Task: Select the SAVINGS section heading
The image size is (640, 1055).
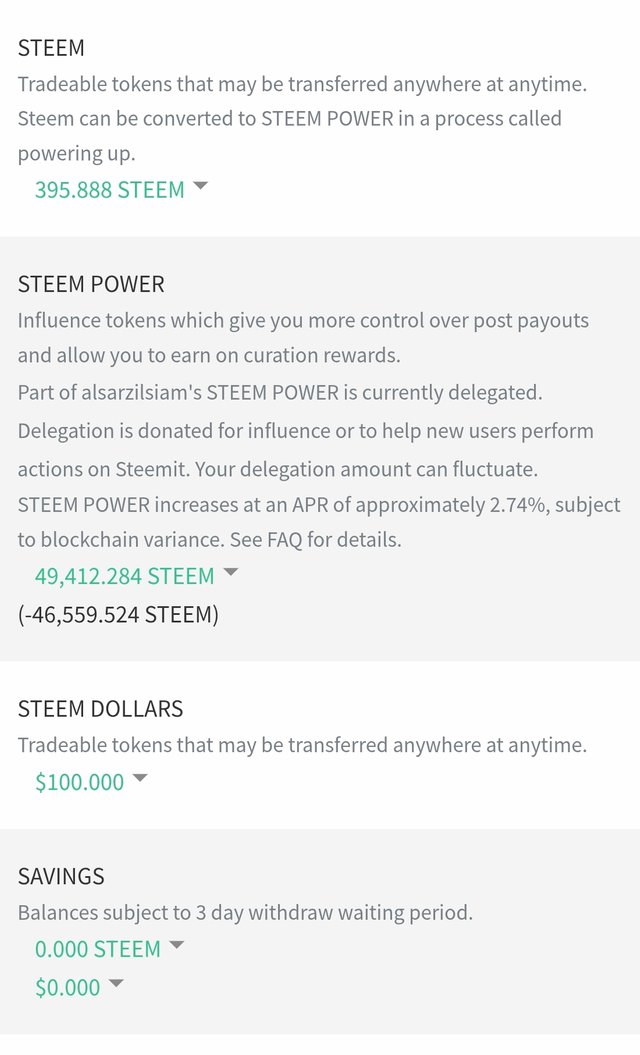Action: coord(61,876)
